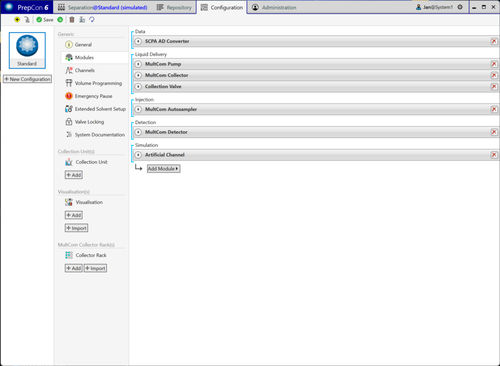The height and width of the screenshot is (366, 500).
Task: Click the settings gear next to user name
Action: 460,7
